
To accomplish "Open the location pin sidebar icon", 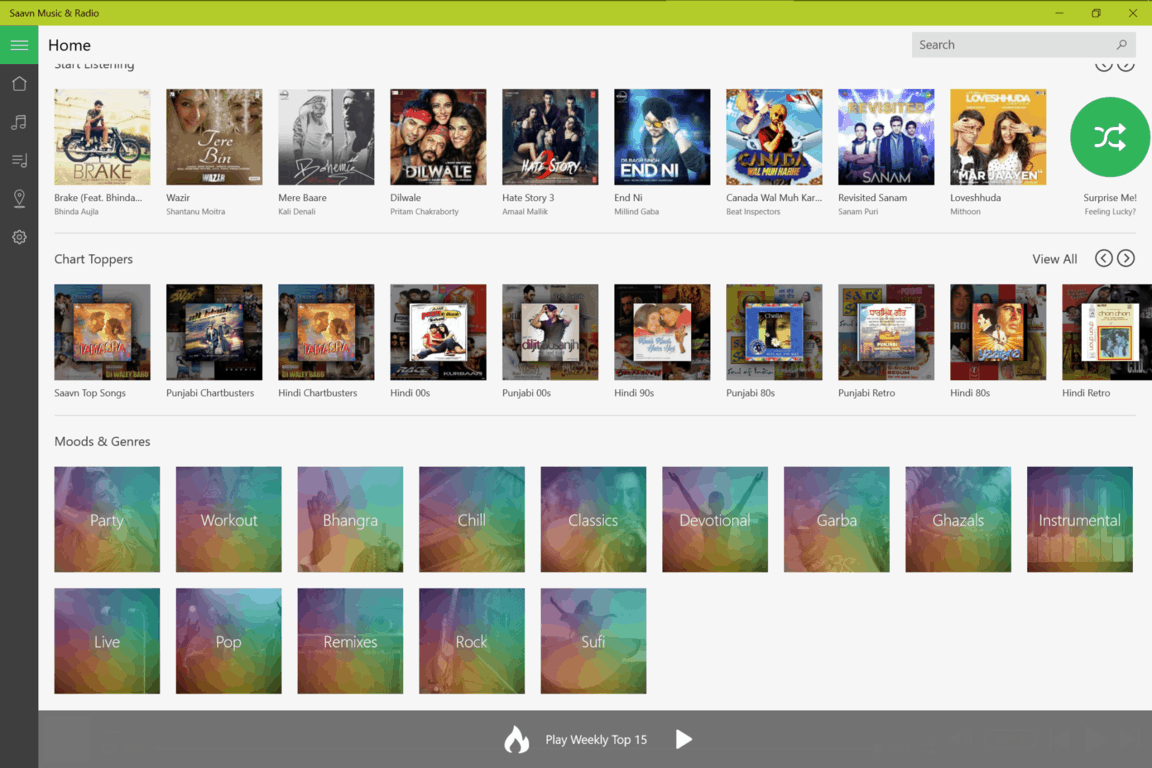I will coord(19,198).
